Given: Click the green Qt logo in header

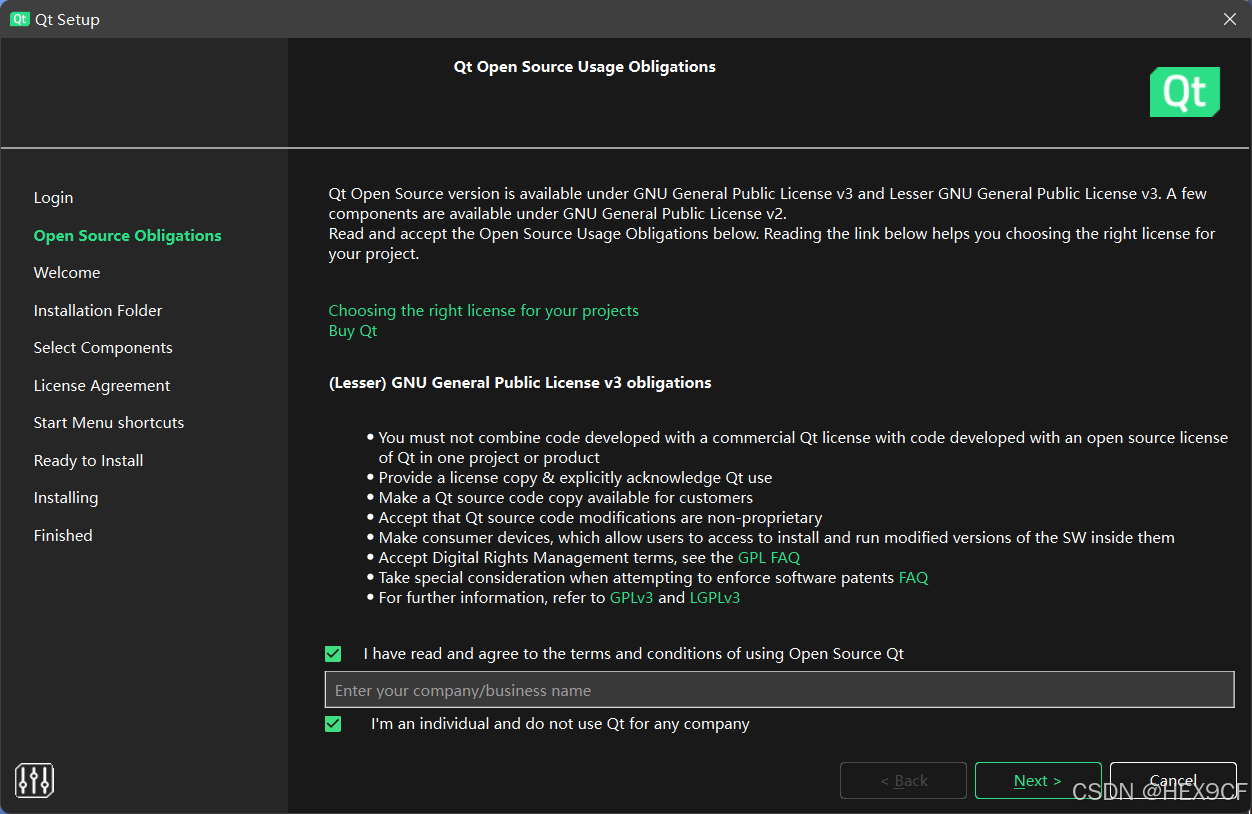Looking at the screenshot, I should 1184,92.
